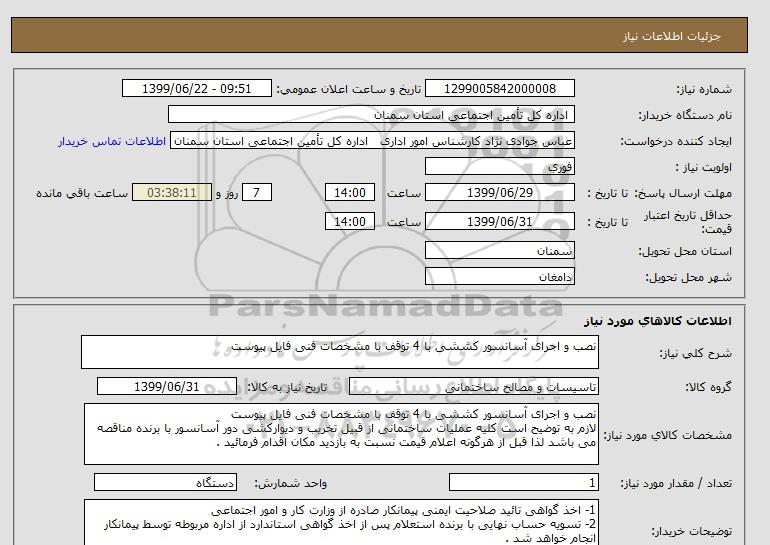
Task: Select the public announcement date field 1399/06/22 - 09:51
Action: [x=196, y=88]
